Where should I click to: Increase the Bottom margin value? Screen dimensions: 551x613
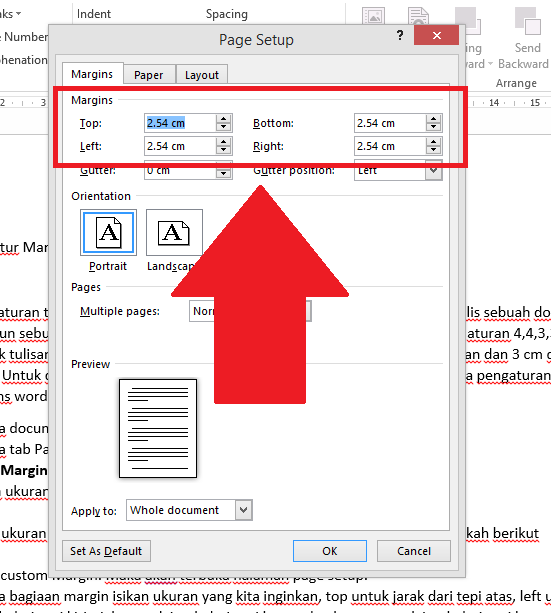tap(434, 119)
